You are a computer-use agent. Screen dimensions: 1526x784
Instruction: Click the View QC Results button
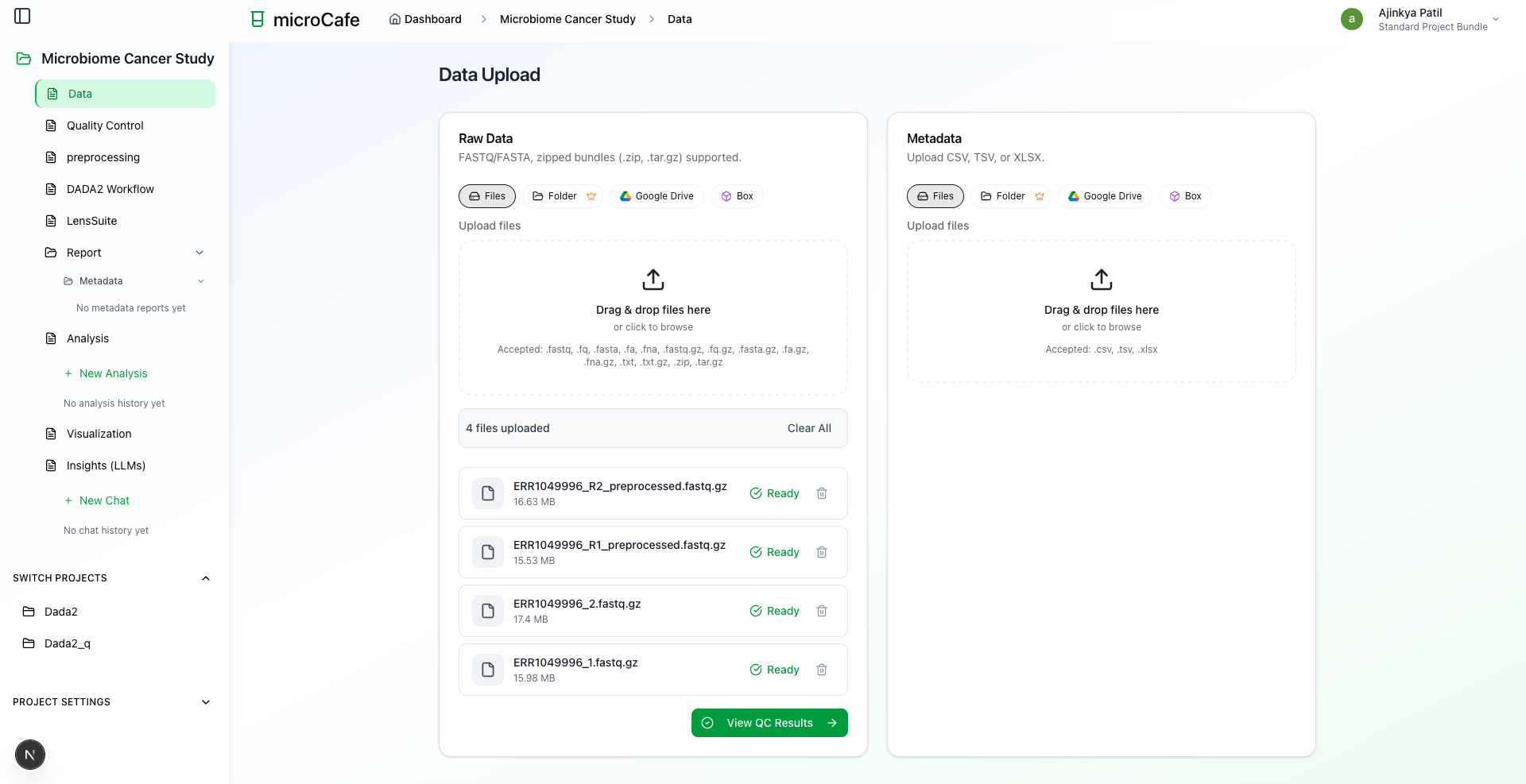tap(769, 723)
